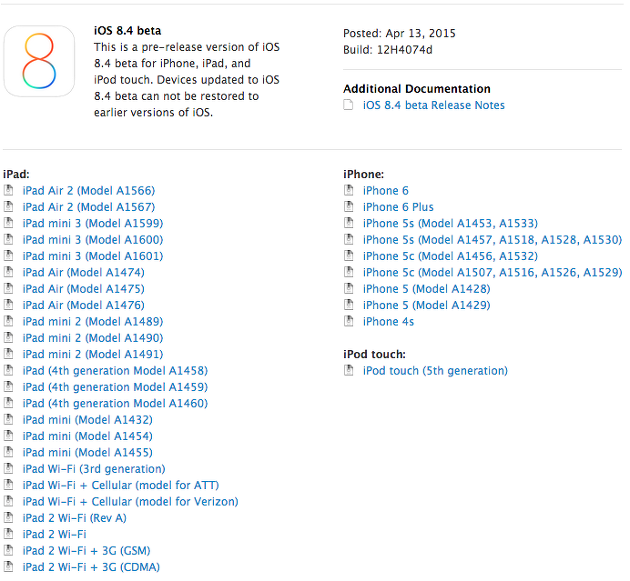Click the 'Additional Documentation' heading

[417, 88]
